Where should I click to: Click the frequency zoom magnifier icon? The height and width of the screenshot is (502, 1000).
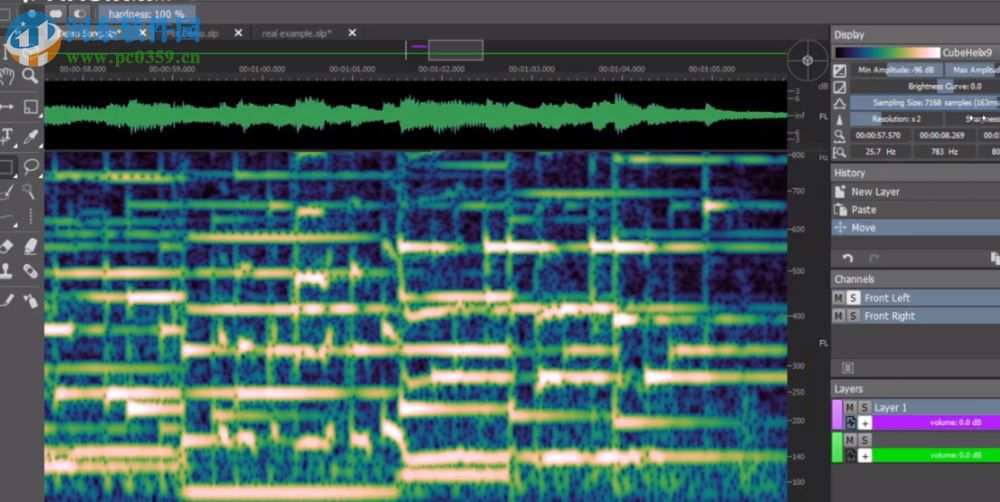[840, 152]
